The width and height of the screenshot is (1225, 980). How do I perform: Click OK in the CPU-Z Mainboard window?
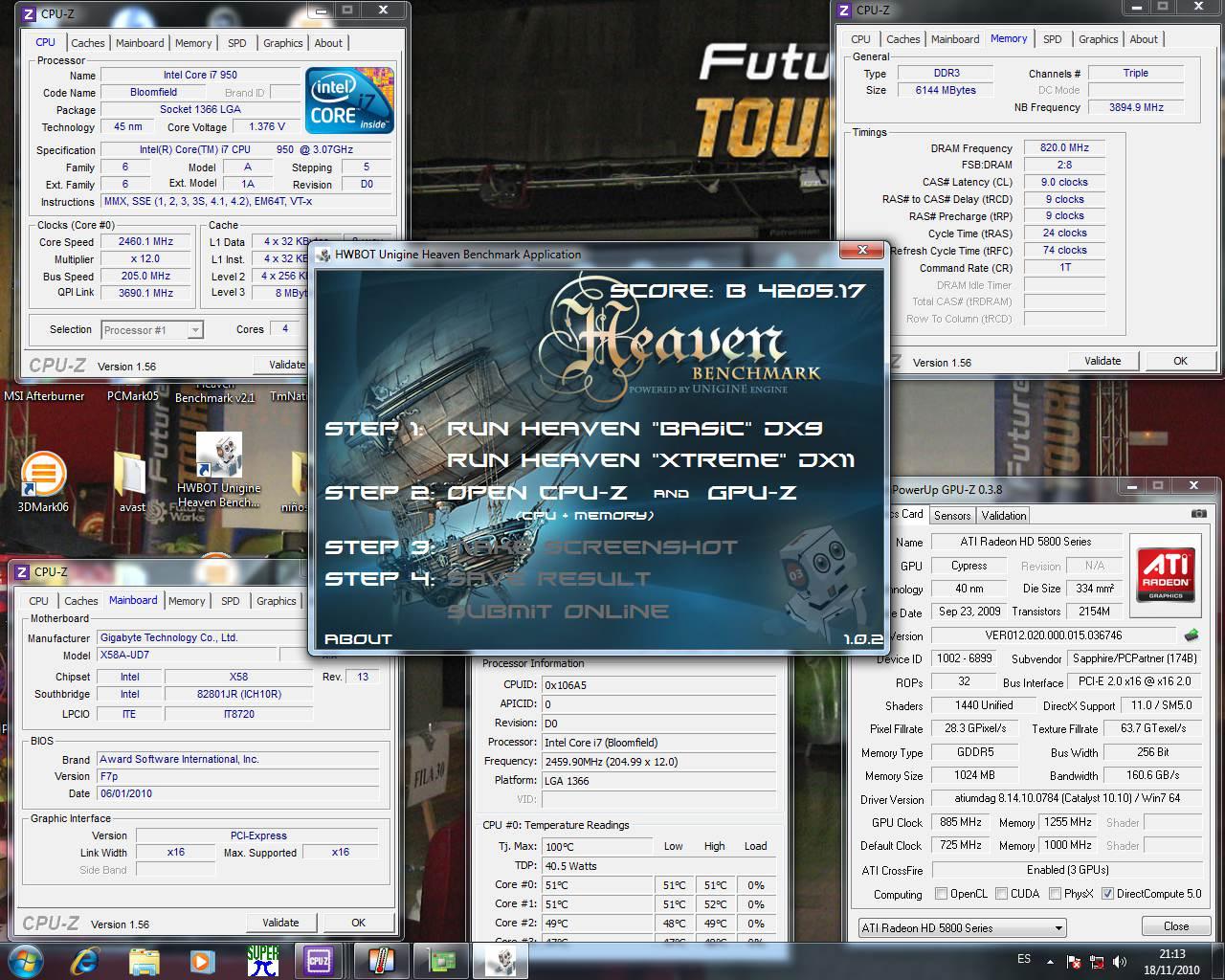tap(358, 923)
